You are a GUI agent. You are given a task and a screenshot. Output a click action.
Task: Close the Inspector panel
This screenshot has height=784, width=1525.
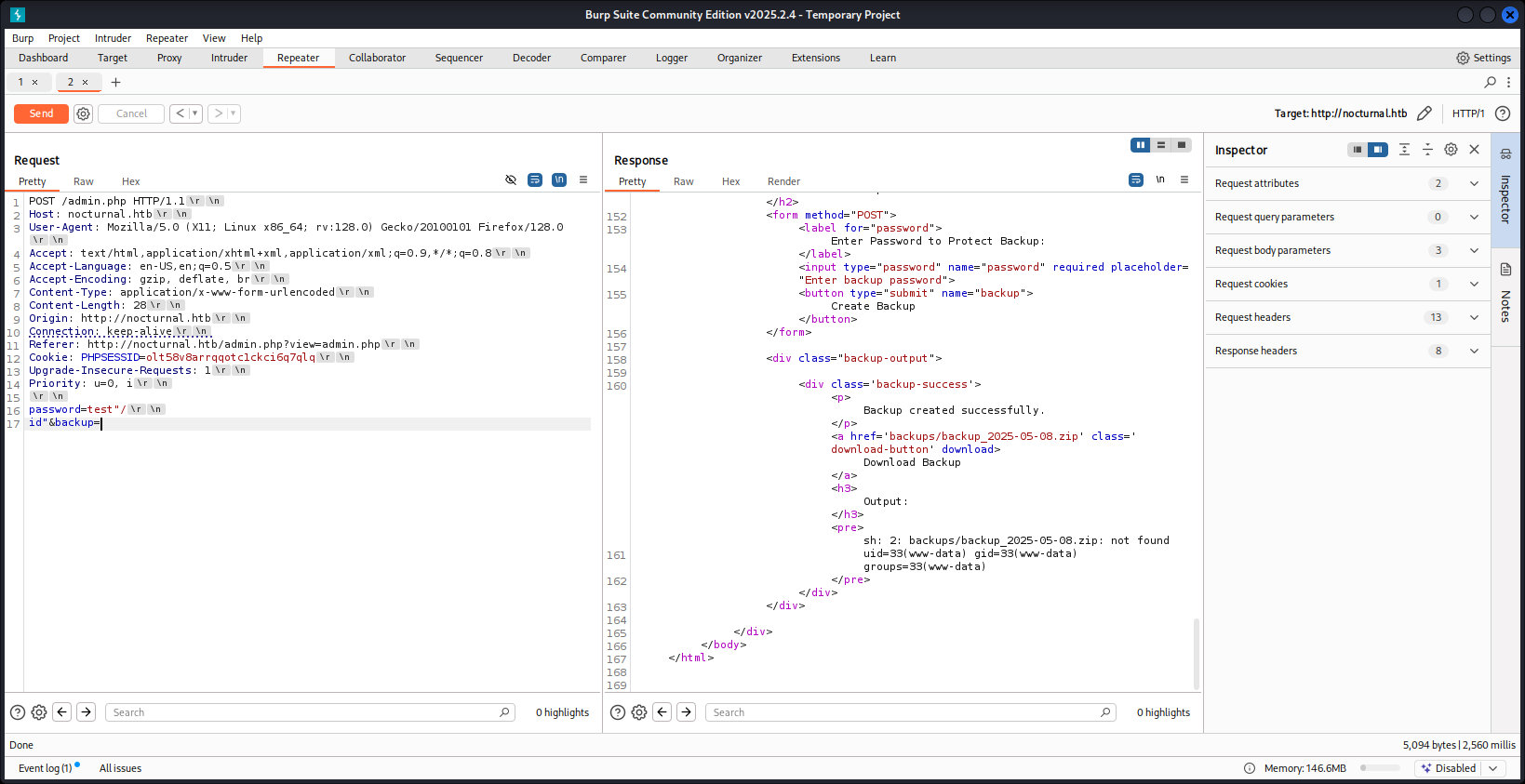click(x=1474, y=150)
